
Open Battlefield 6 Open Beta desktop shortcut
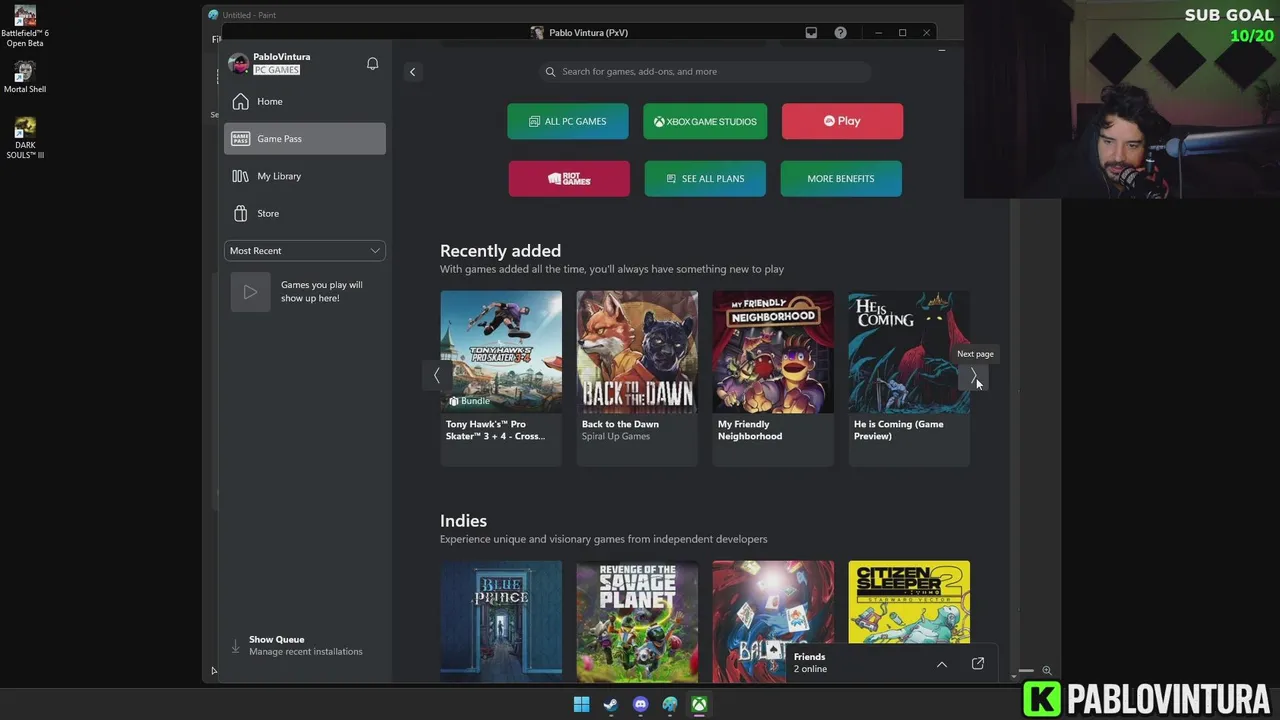(x=25, y=26)
